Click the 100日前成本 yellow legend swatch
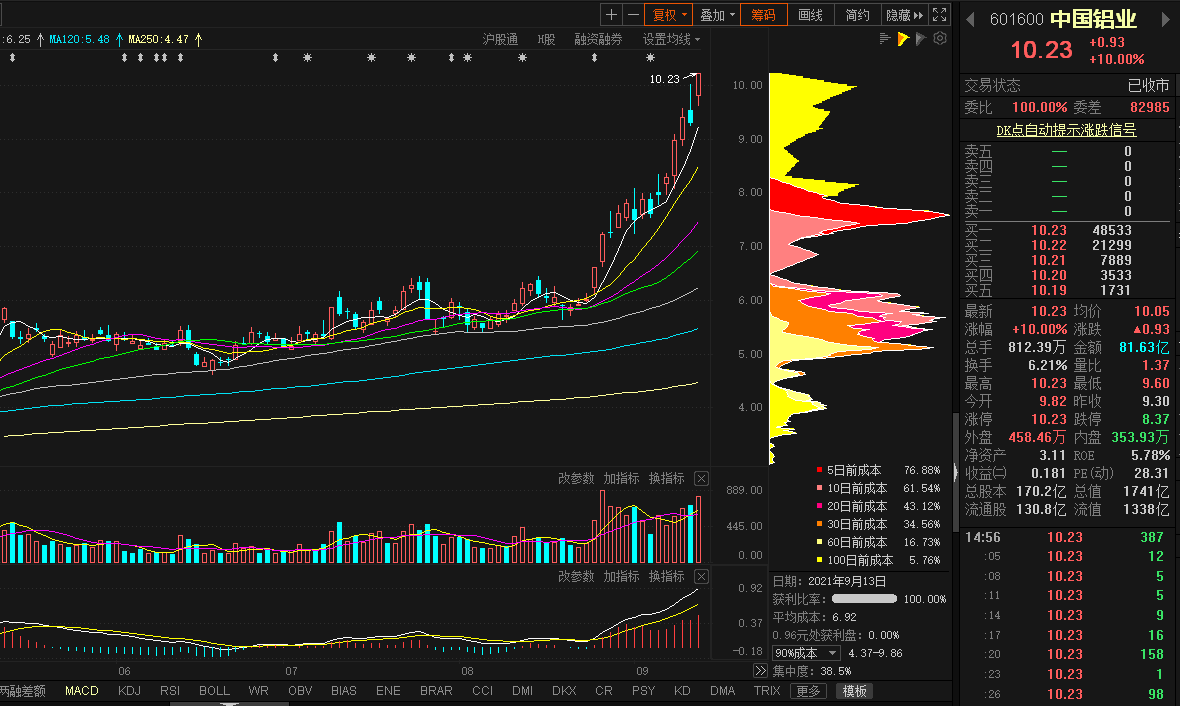Screen dimensions: 1180x706 [x=820, y=560]
